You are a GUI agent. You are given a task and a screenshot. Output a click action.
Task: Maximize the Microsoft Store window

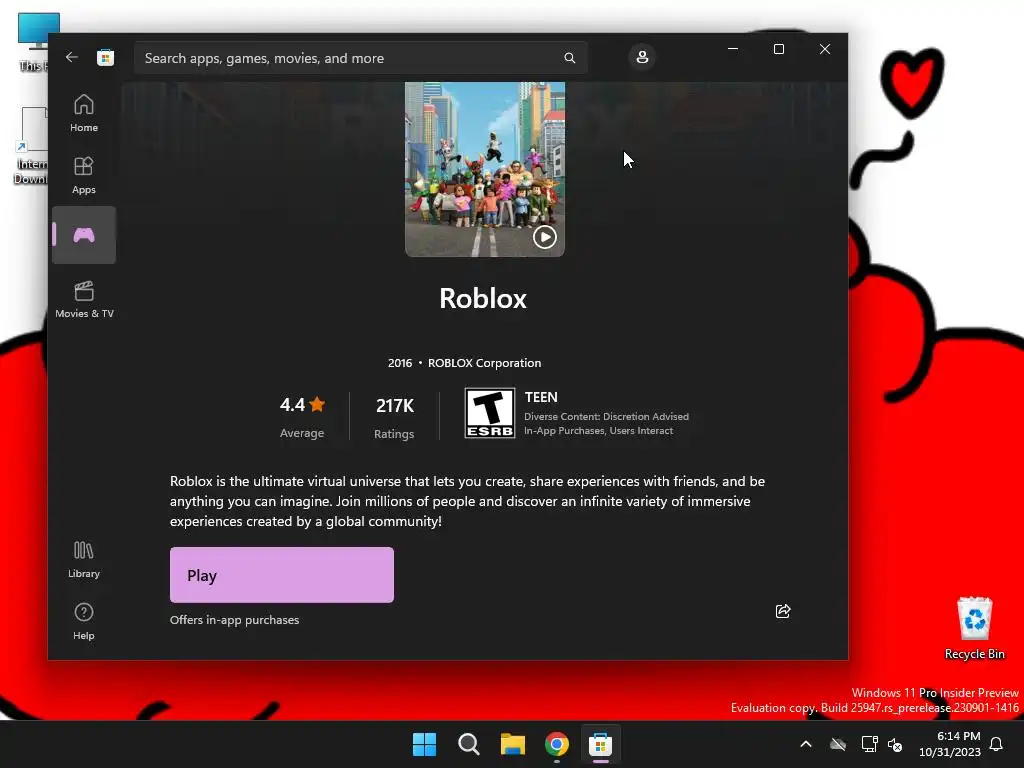(x=778, y=49)
